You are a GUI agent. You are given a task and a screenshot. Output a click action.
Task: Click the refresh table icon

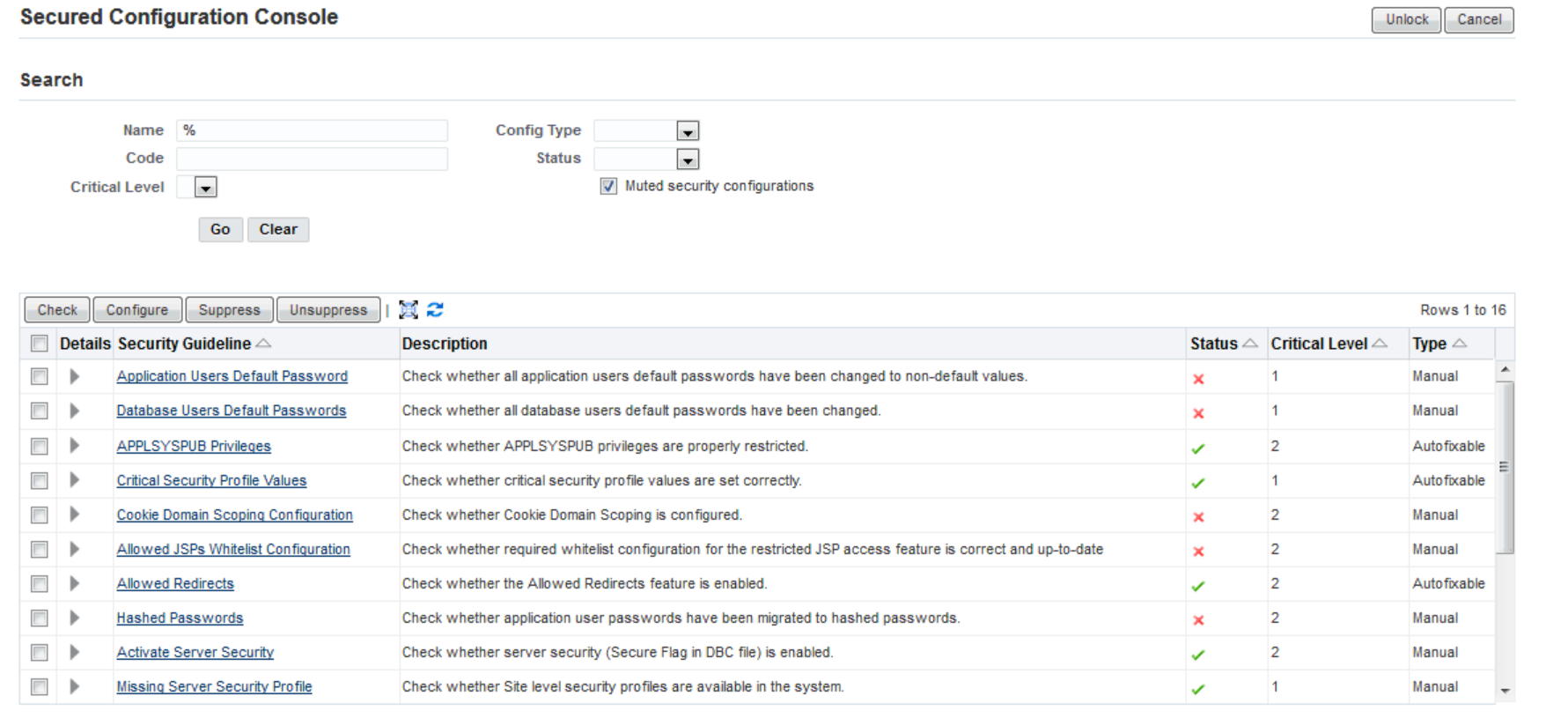(x=435, y=310)
